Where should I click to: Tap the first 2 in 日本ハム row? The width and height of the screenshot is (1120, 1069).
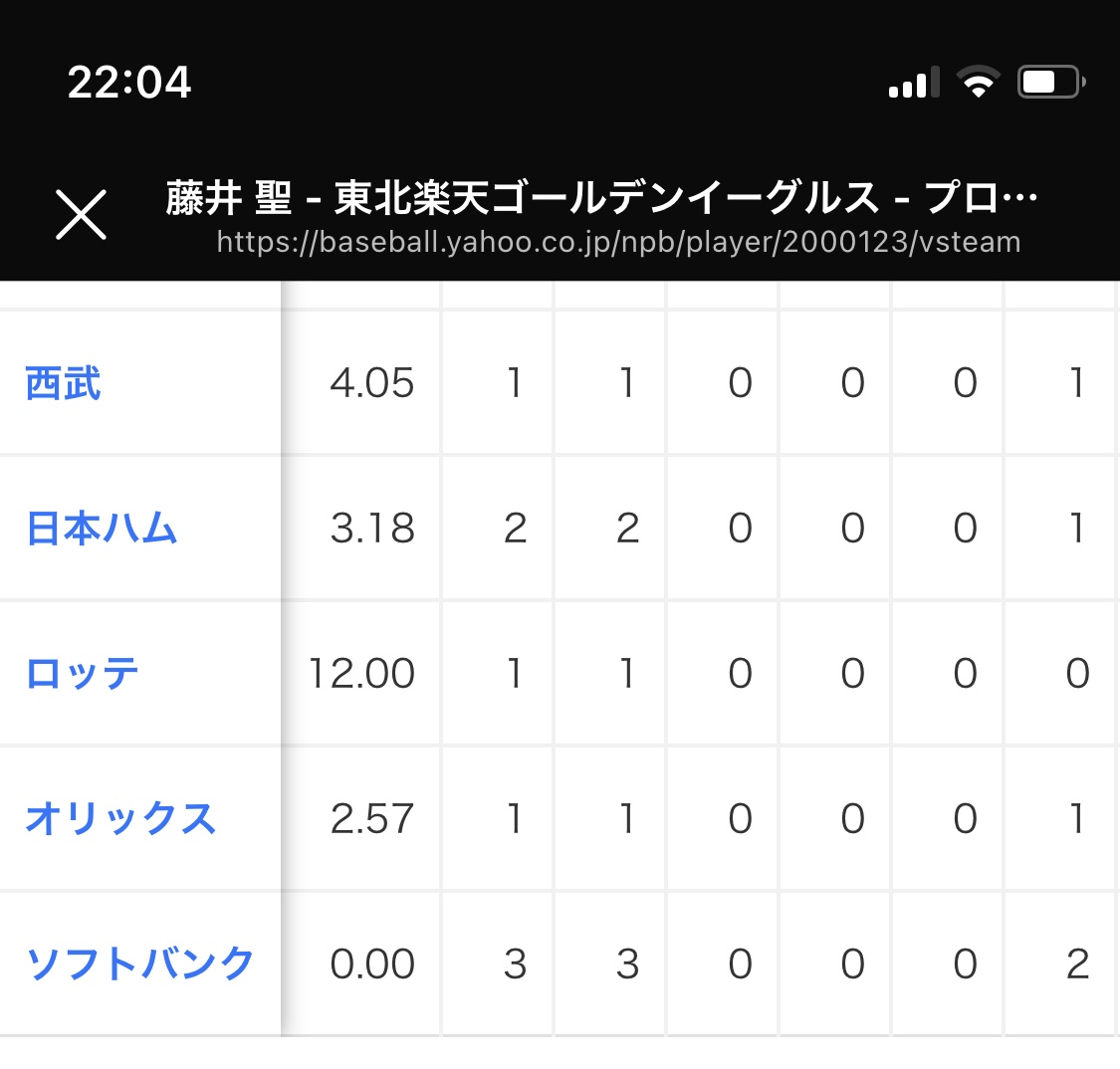click(515, 529)
